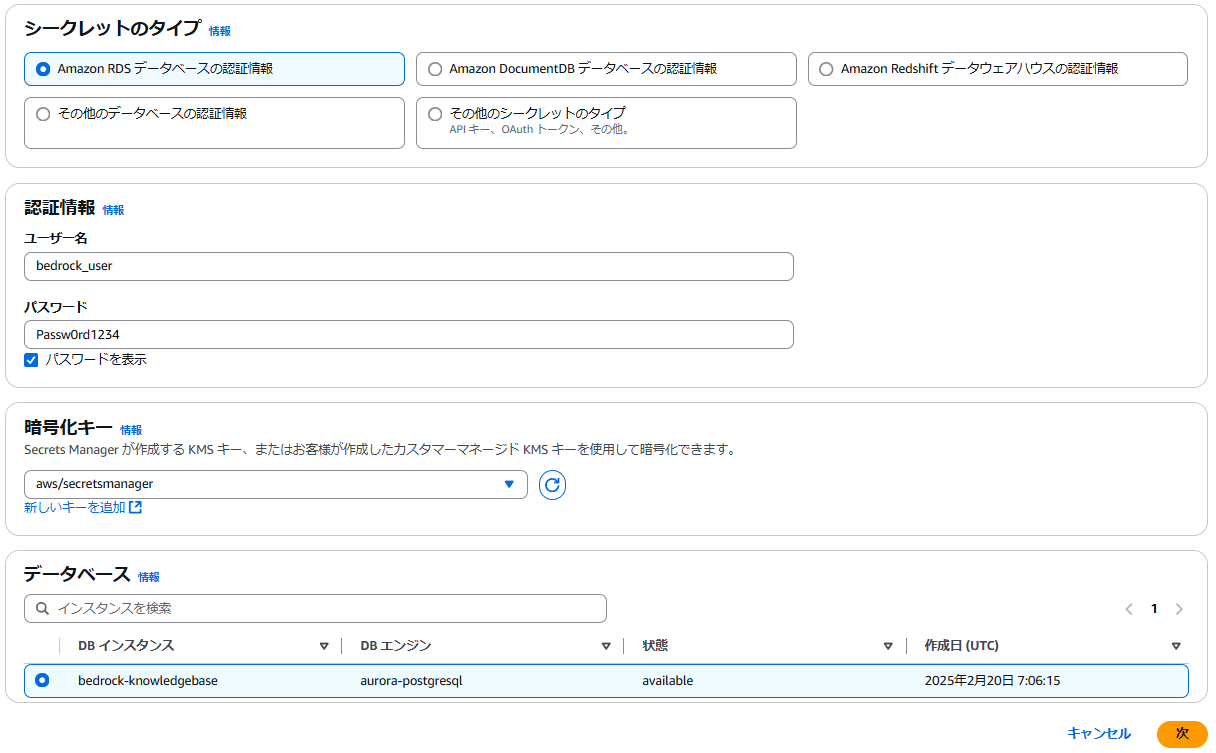Image resolution: width=1216 pixels, height=753 pixels.
Task: Click the キャンセル button
Action: tap(1099, 733)
